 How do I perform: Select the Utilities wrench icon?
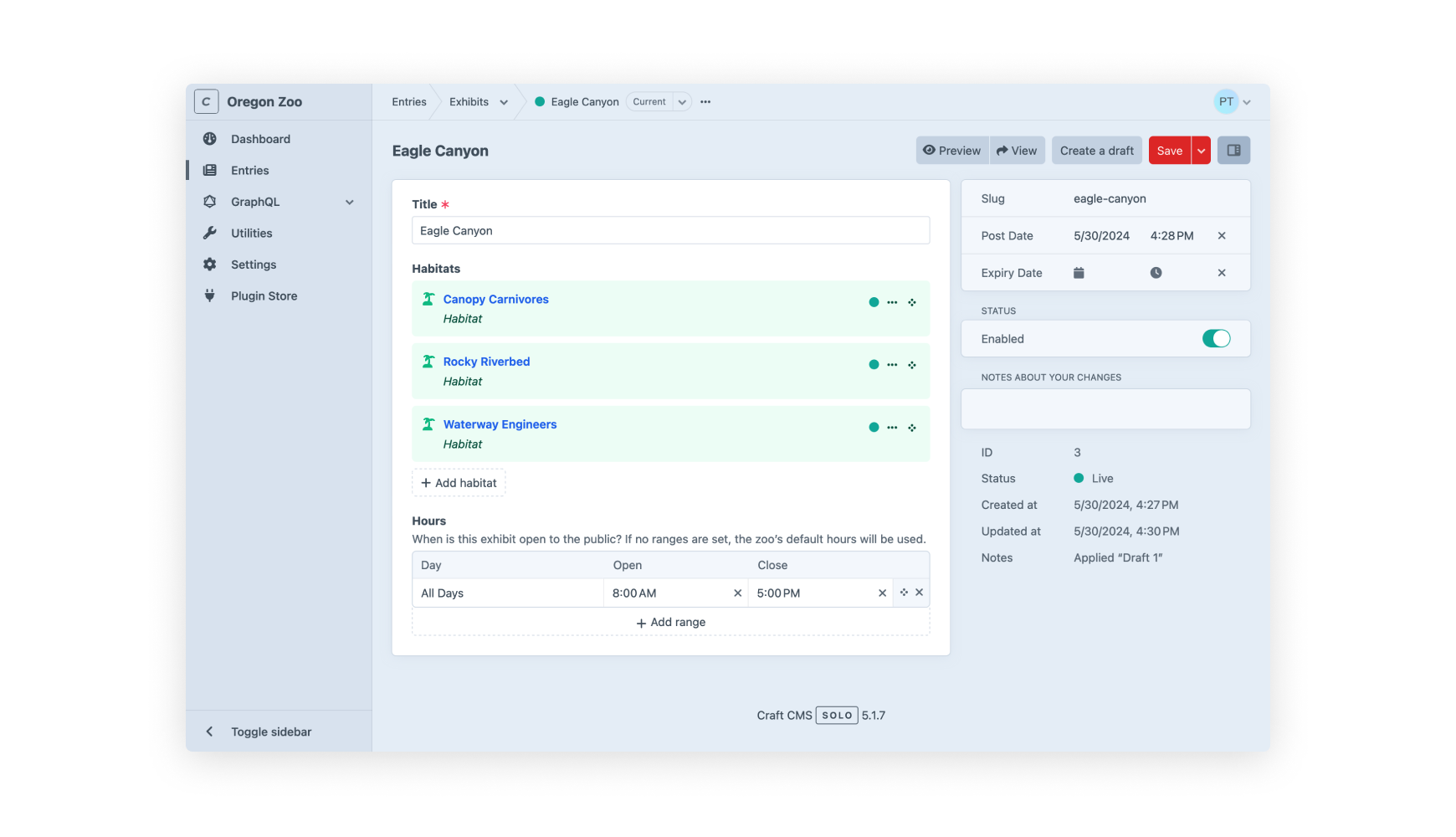pyautogui.click(x=209, y=233)
